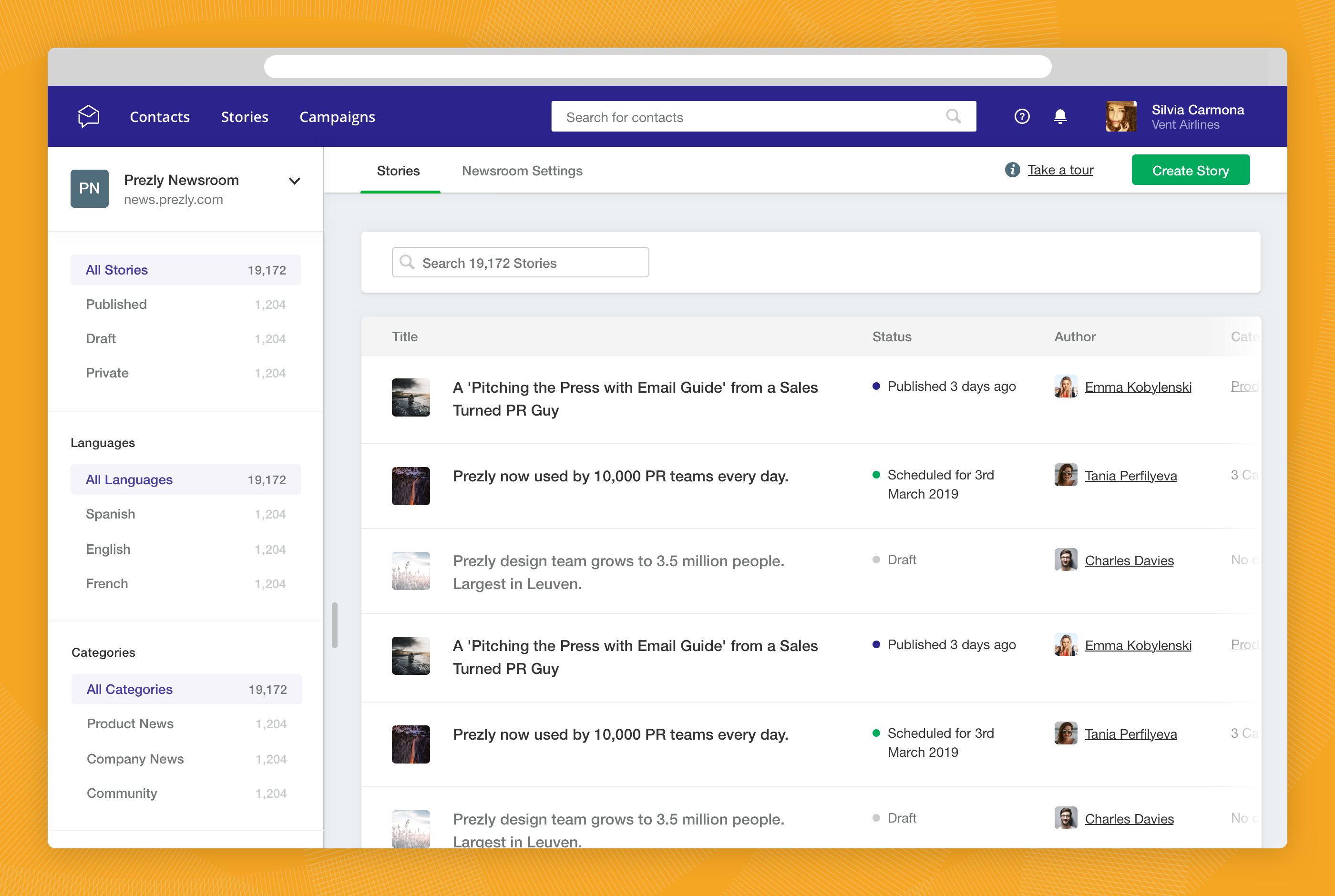Select All Categories filter
Viewport: 1335px width, 896px height.
186,689
